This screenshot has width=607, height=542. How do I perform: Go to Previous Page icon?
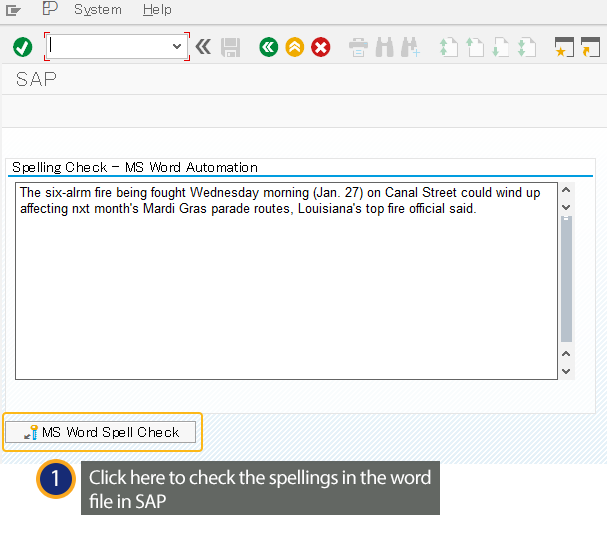475,47
